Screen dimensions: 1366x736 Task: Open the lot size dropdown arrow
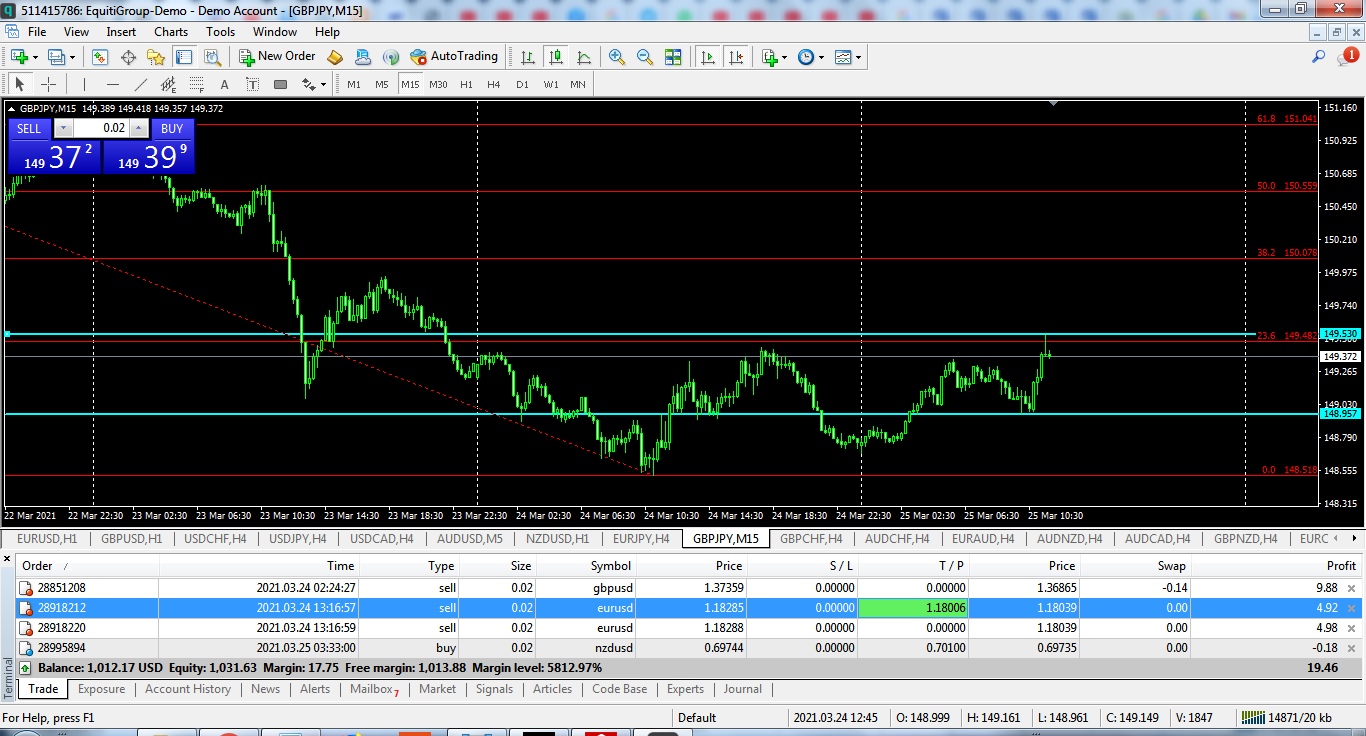click(63, 128)
